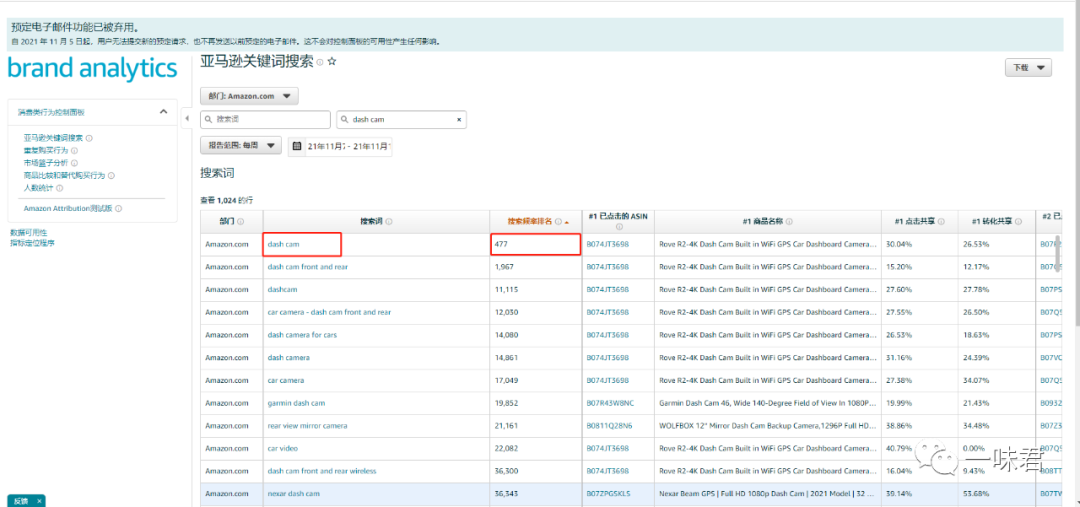The image size is (1080, 507).
Task: Click info icon in 部门 column header
Action: coord(240,221)
